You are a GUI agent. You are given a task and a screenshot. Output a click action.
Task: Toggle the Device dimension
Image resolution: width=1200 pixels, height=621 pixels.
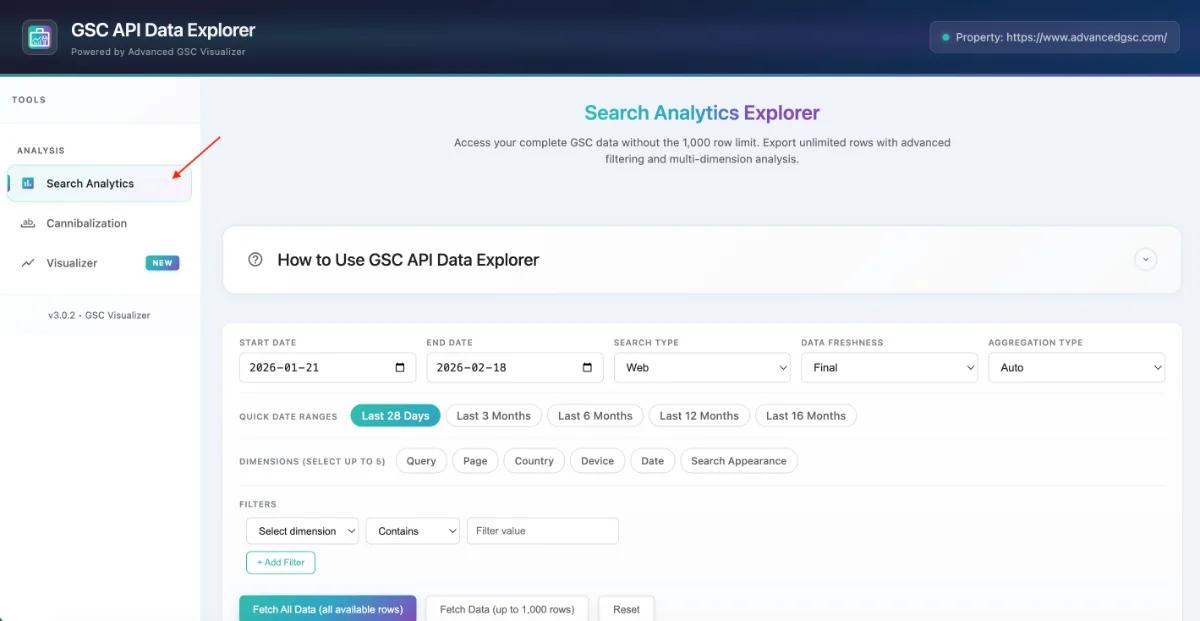click(x=598, y=461)
